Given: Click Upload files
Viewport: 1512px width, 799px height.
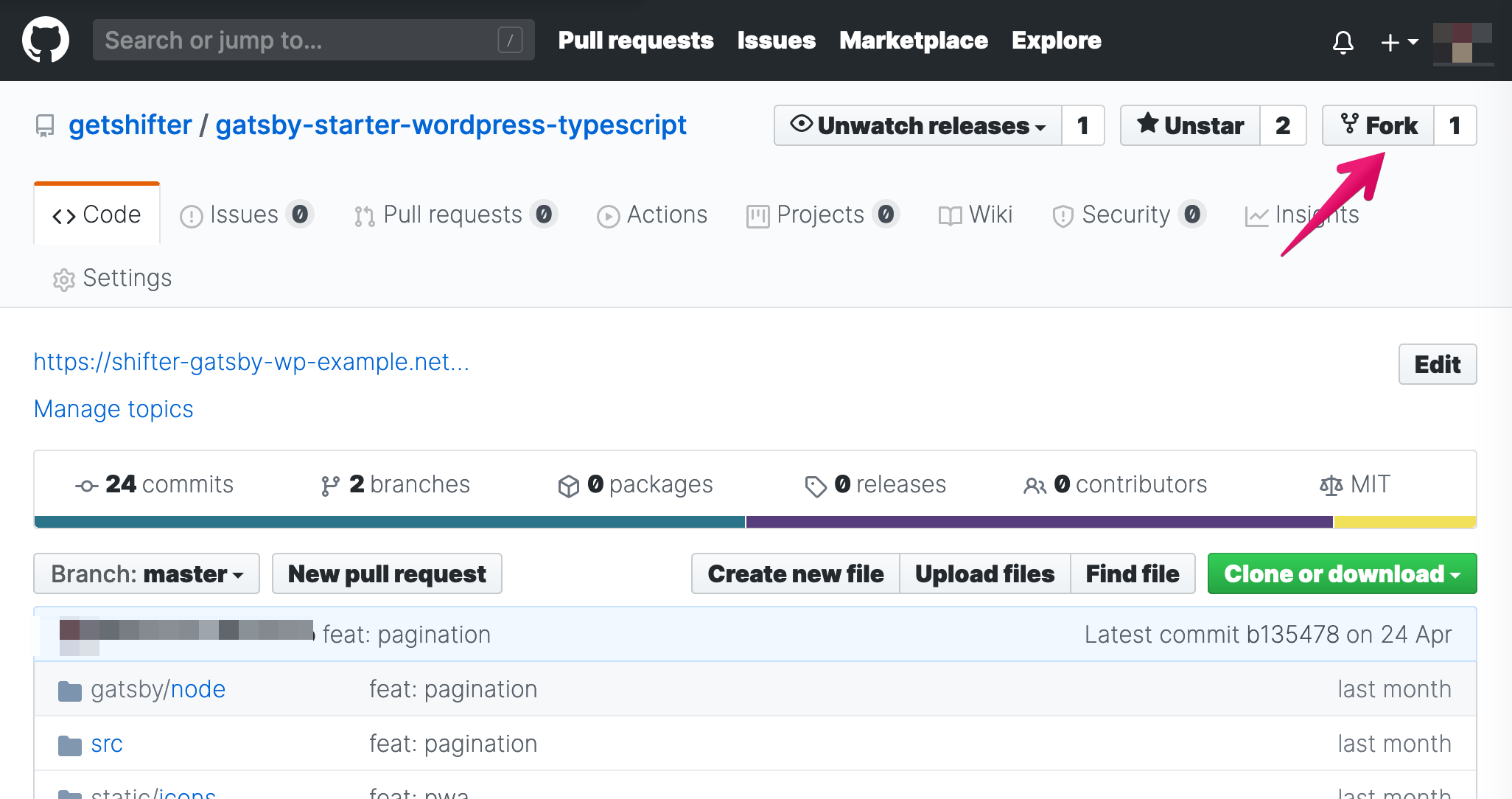Looking at the screenshot, I should (984, 573).
